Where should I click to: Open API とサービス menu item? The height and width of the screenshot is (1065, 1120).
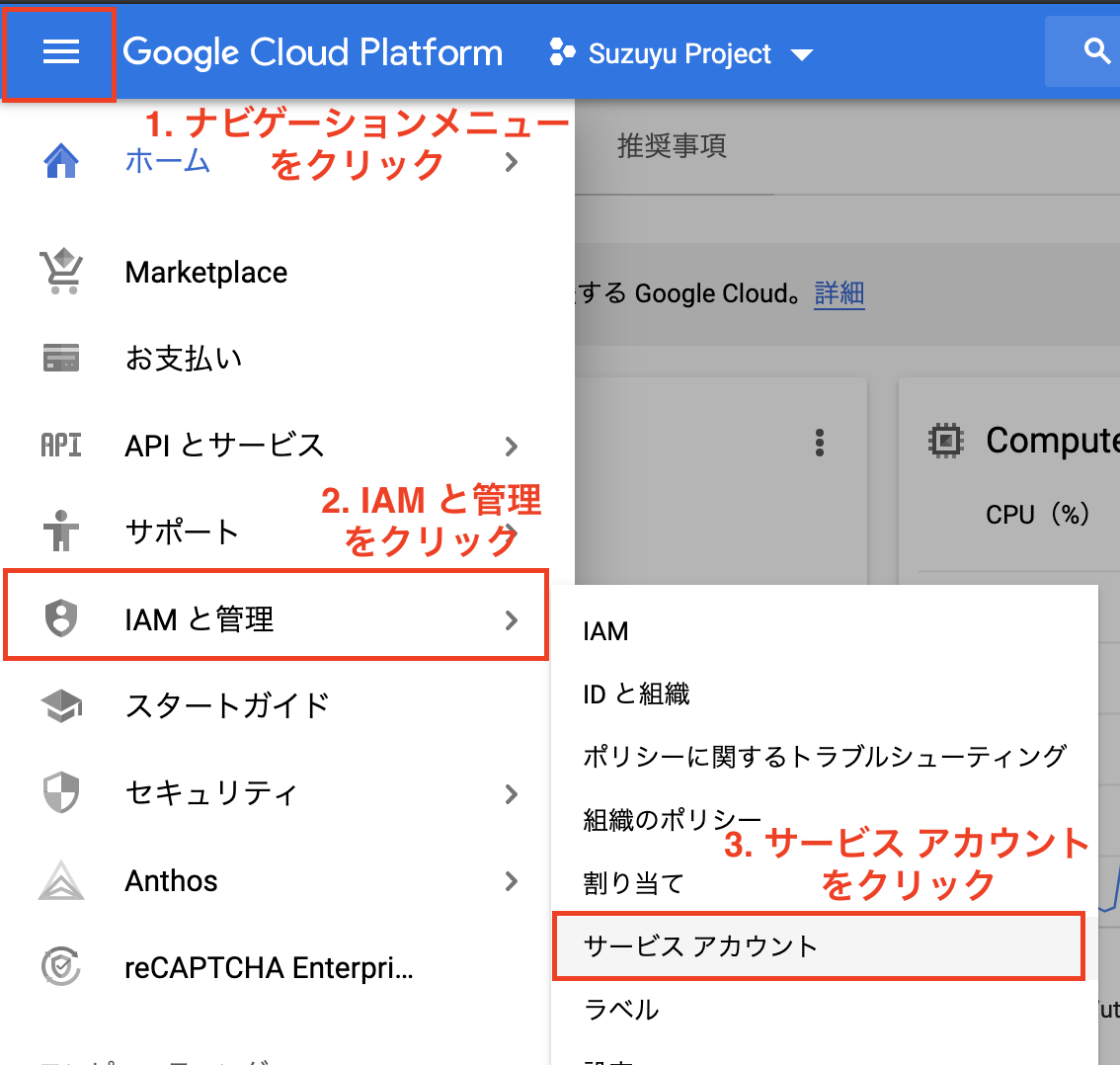[x=224, y=446]
